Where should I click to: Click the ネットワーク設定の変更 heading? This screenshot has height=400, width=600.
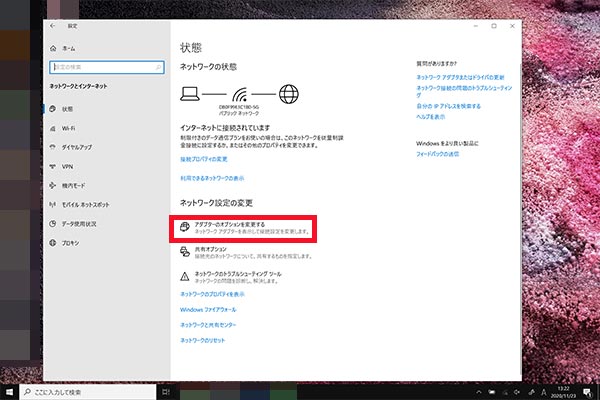click(216, 203)
